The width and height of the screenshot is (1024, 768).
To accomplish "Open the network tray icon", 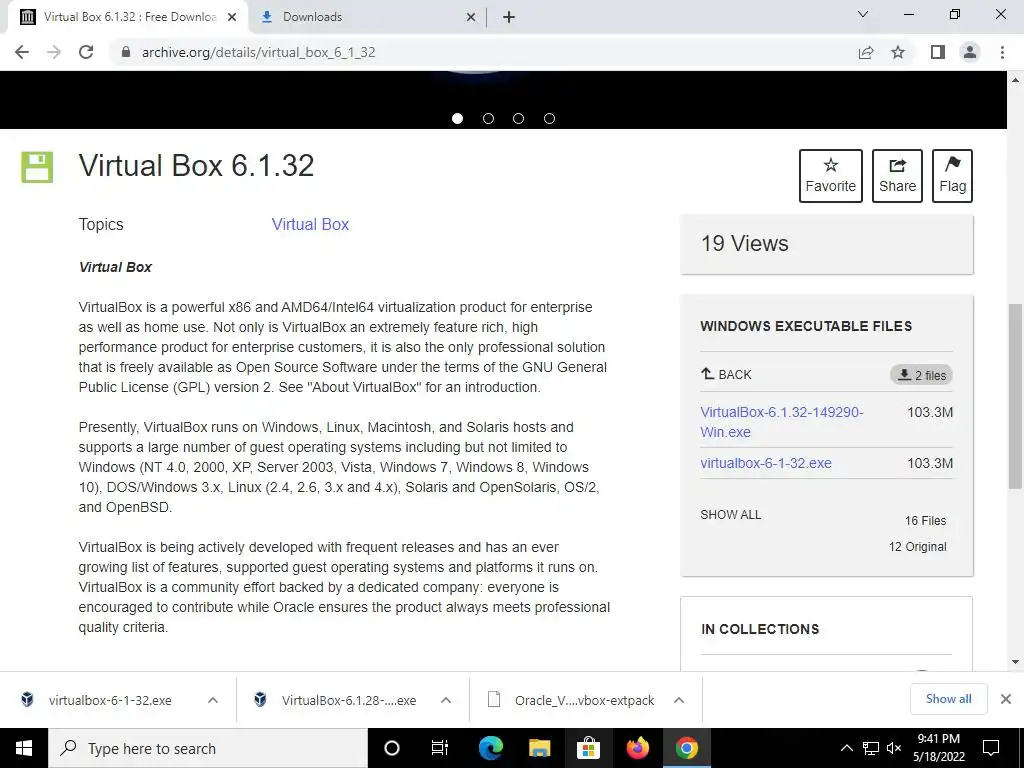I will 871,748.
